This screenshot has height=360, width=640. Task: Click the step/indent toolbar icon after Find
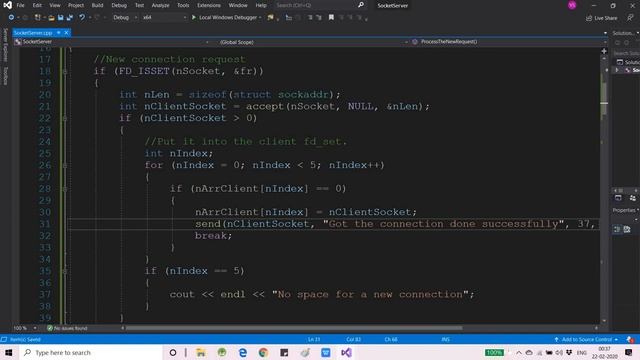click(x=289, y=18)
